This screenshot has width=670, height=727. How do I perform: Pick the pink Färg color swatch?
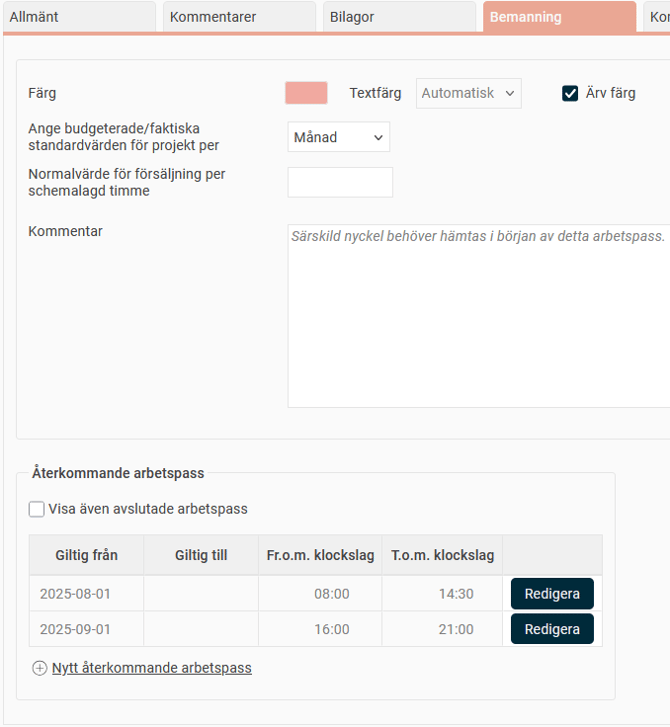tap(306, 93)
